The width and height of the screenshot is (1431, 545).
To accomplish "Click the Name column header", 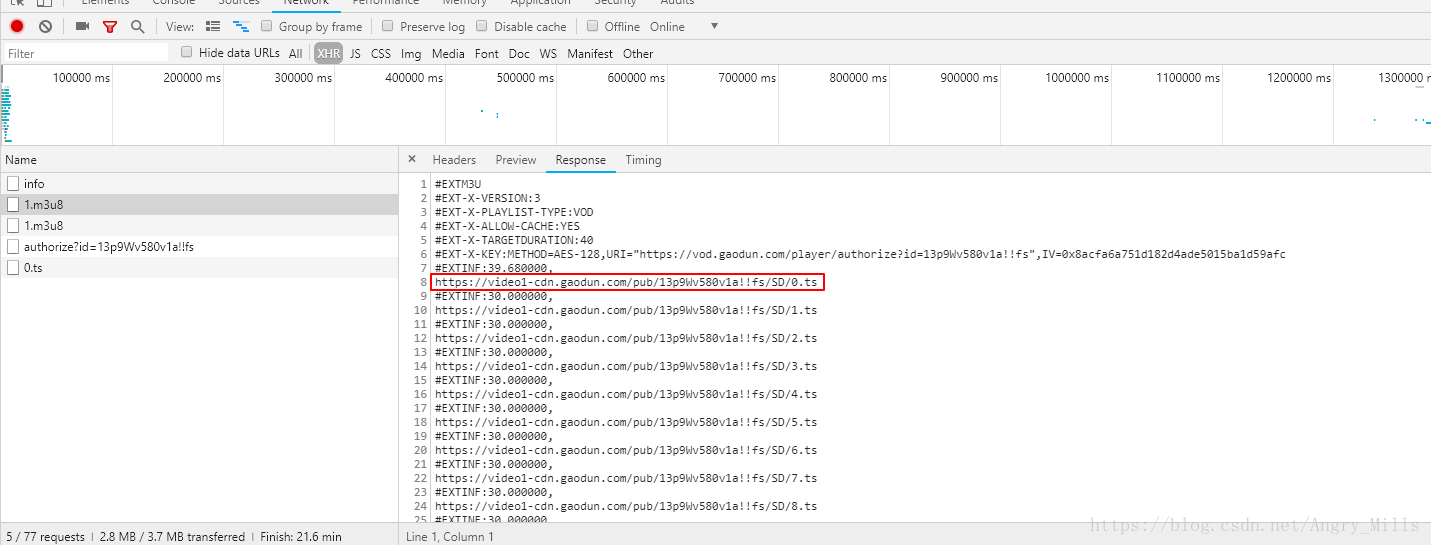I will (199, 160).
